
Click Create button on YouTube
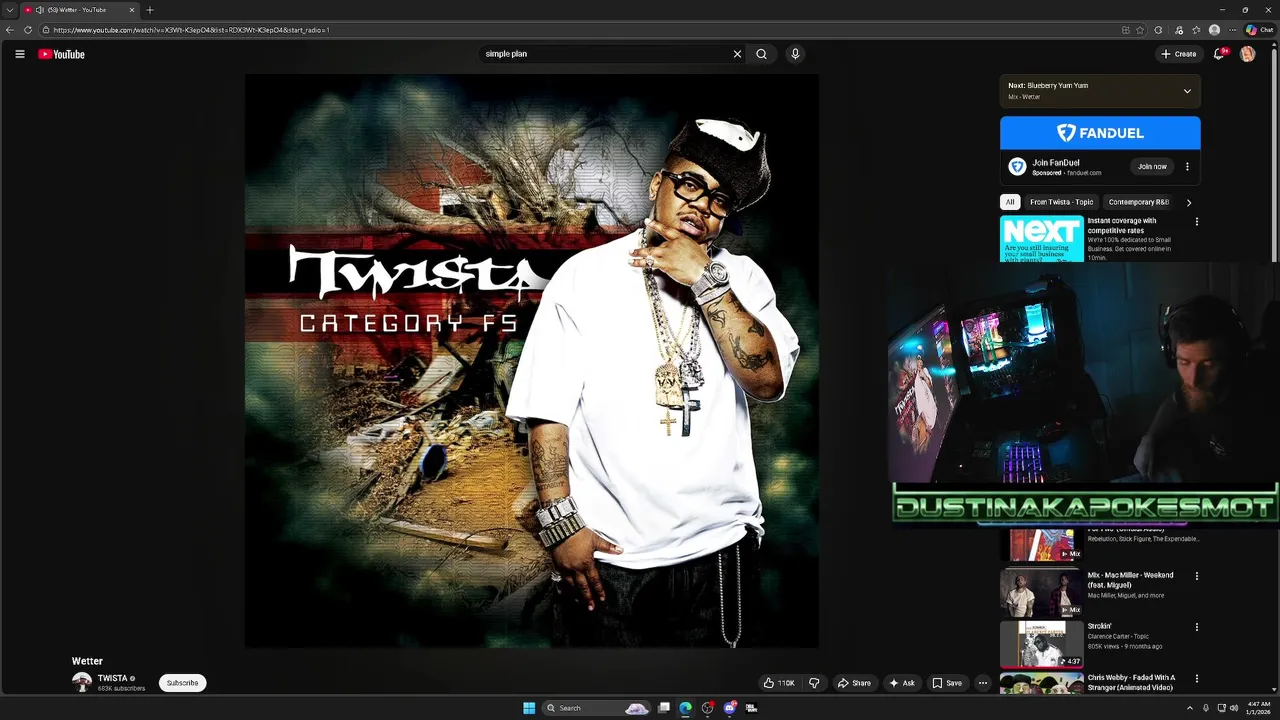pos(1179,54)
